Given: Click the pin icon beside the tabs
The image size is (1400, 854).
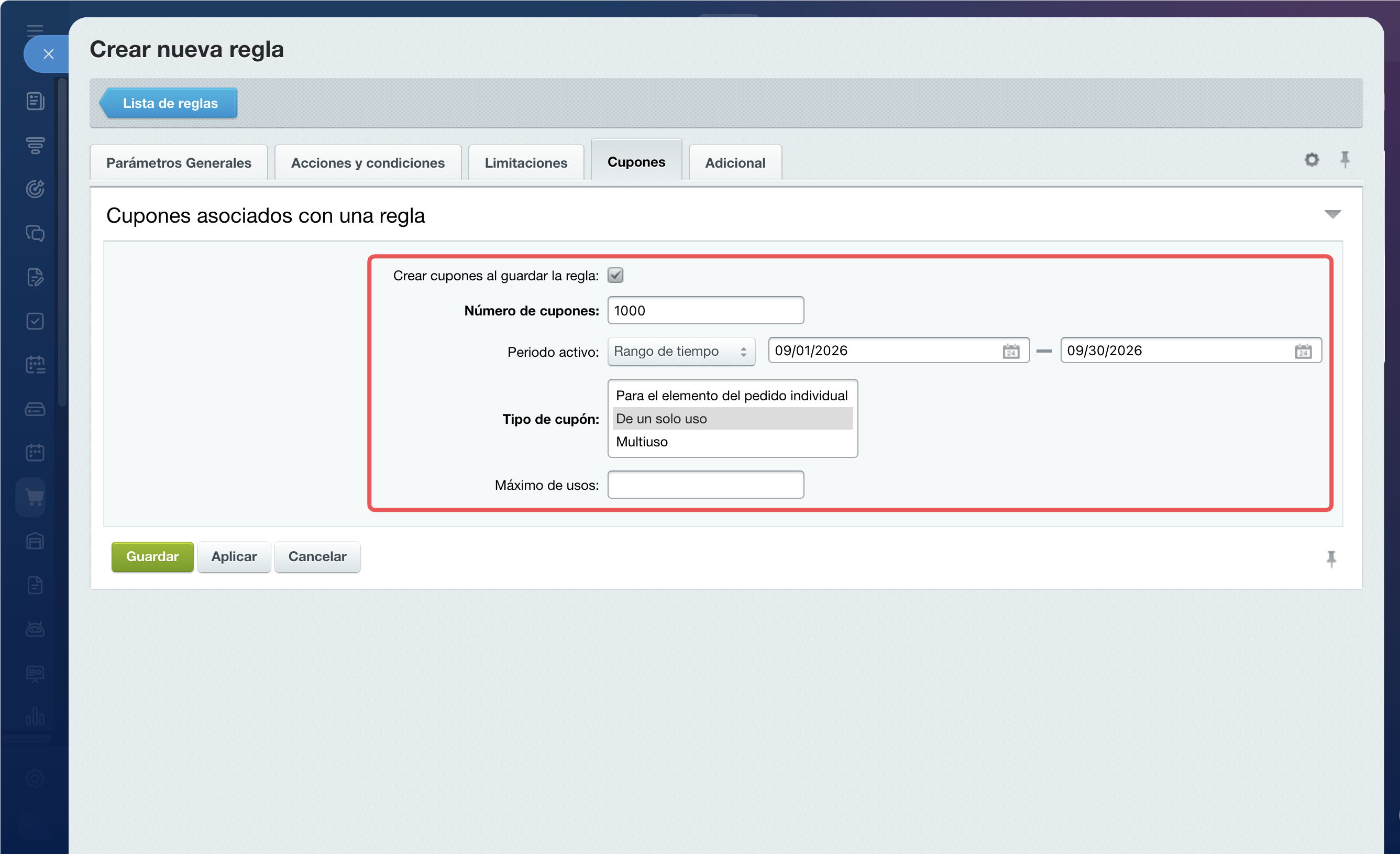Looking at the screenshot, I should coord(1345,160).
